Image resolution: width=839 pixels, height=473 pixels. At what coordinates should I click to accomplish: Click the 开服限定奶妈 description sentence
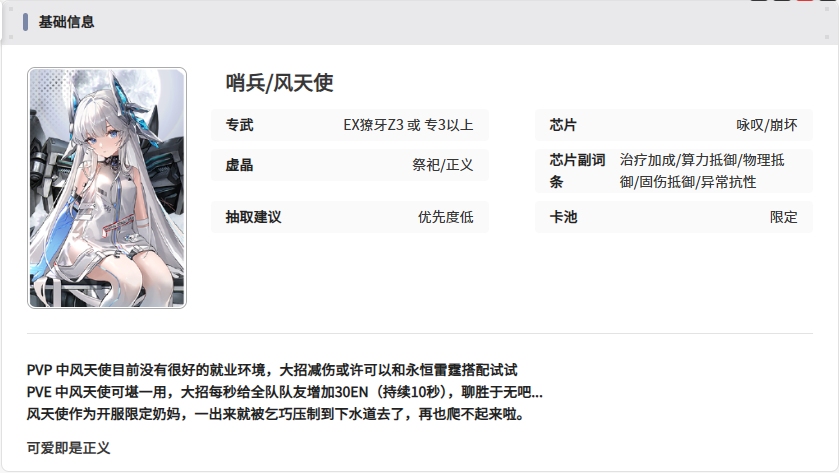[275, 413]
